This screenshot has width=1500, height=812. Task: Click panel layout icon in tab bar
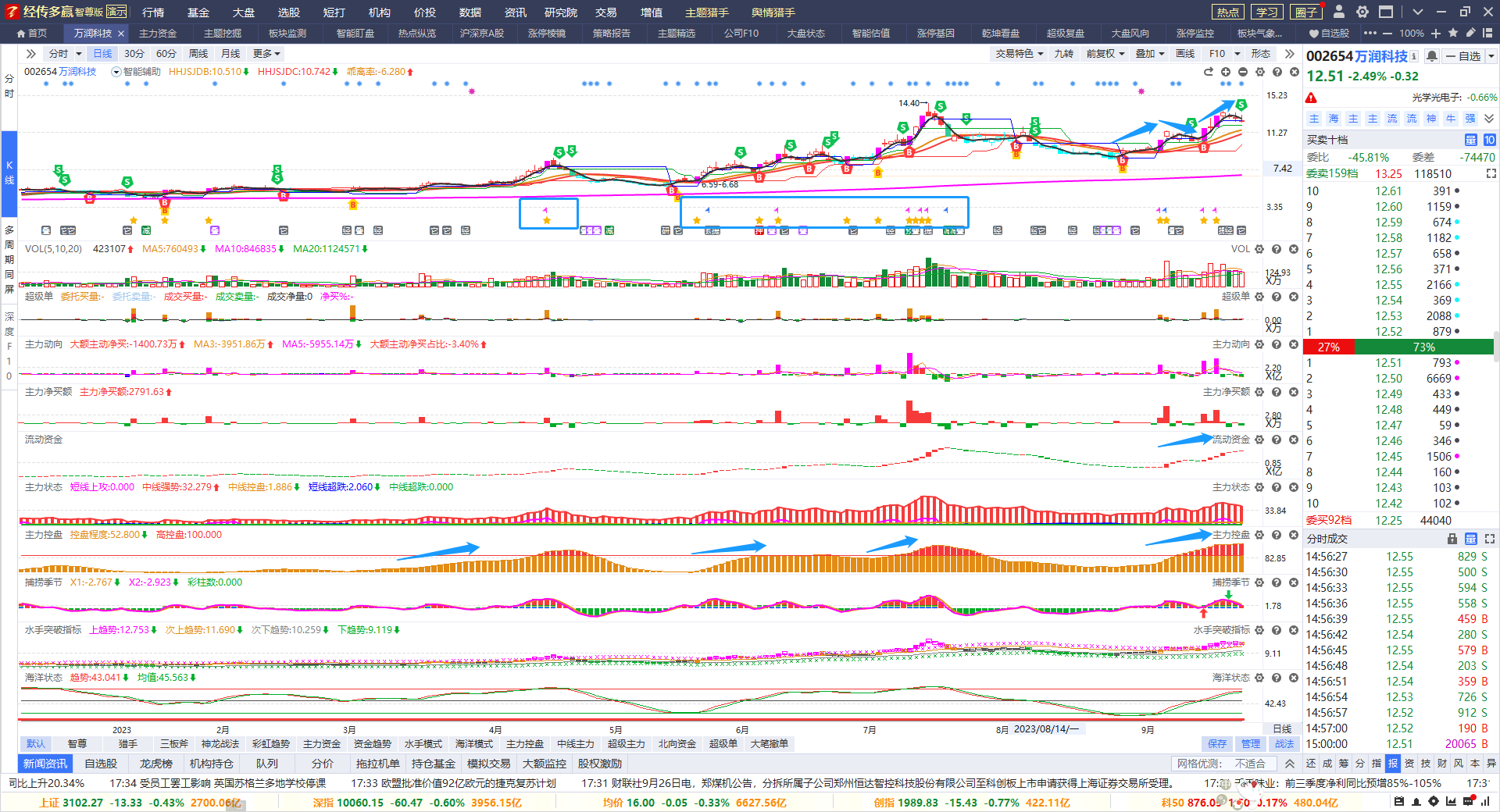click(x=1489, y=33)
